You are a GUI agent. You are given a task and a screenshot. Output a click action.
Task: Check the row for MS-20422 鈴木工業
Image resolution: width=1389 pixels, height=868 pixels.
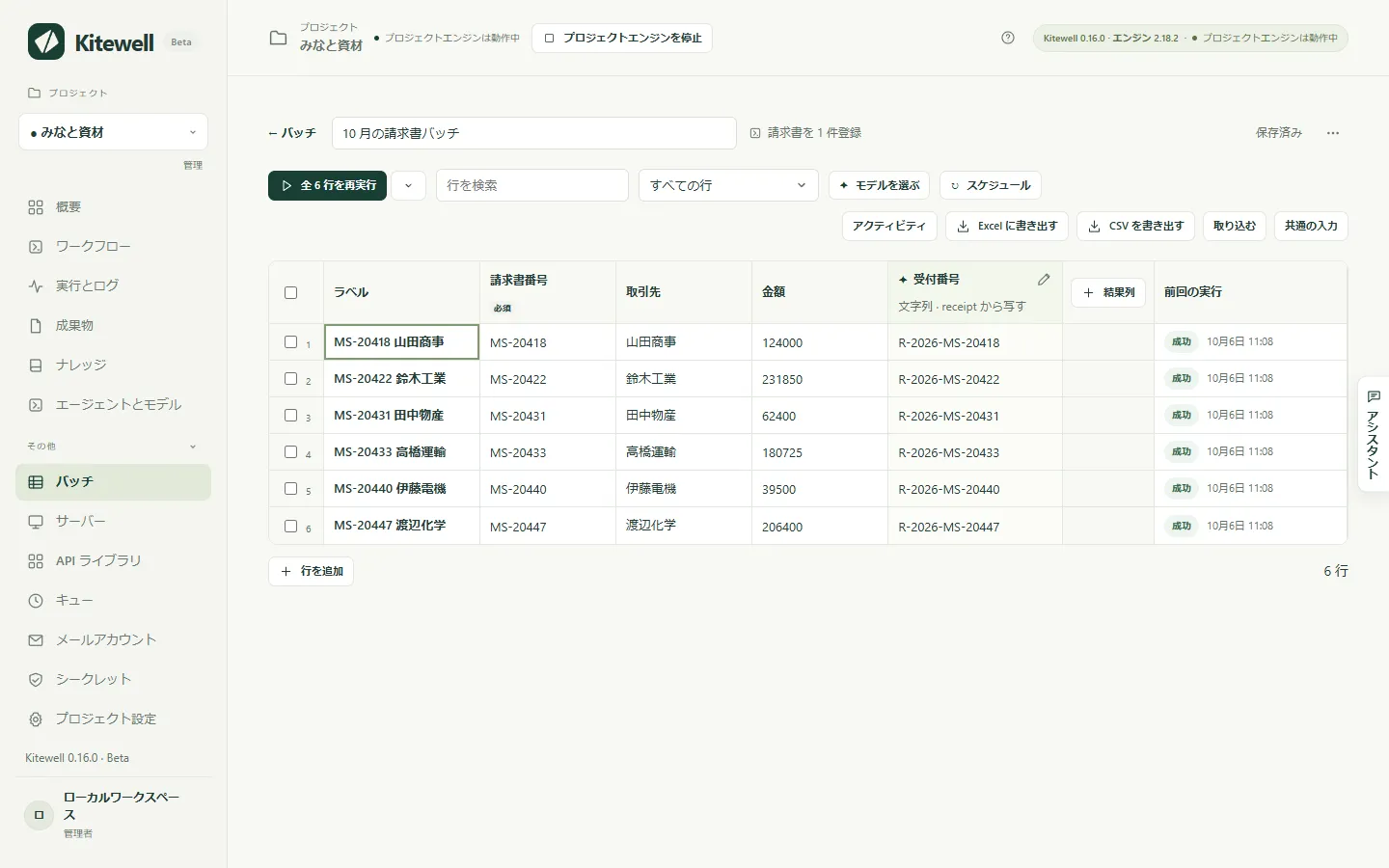point(290,378)
